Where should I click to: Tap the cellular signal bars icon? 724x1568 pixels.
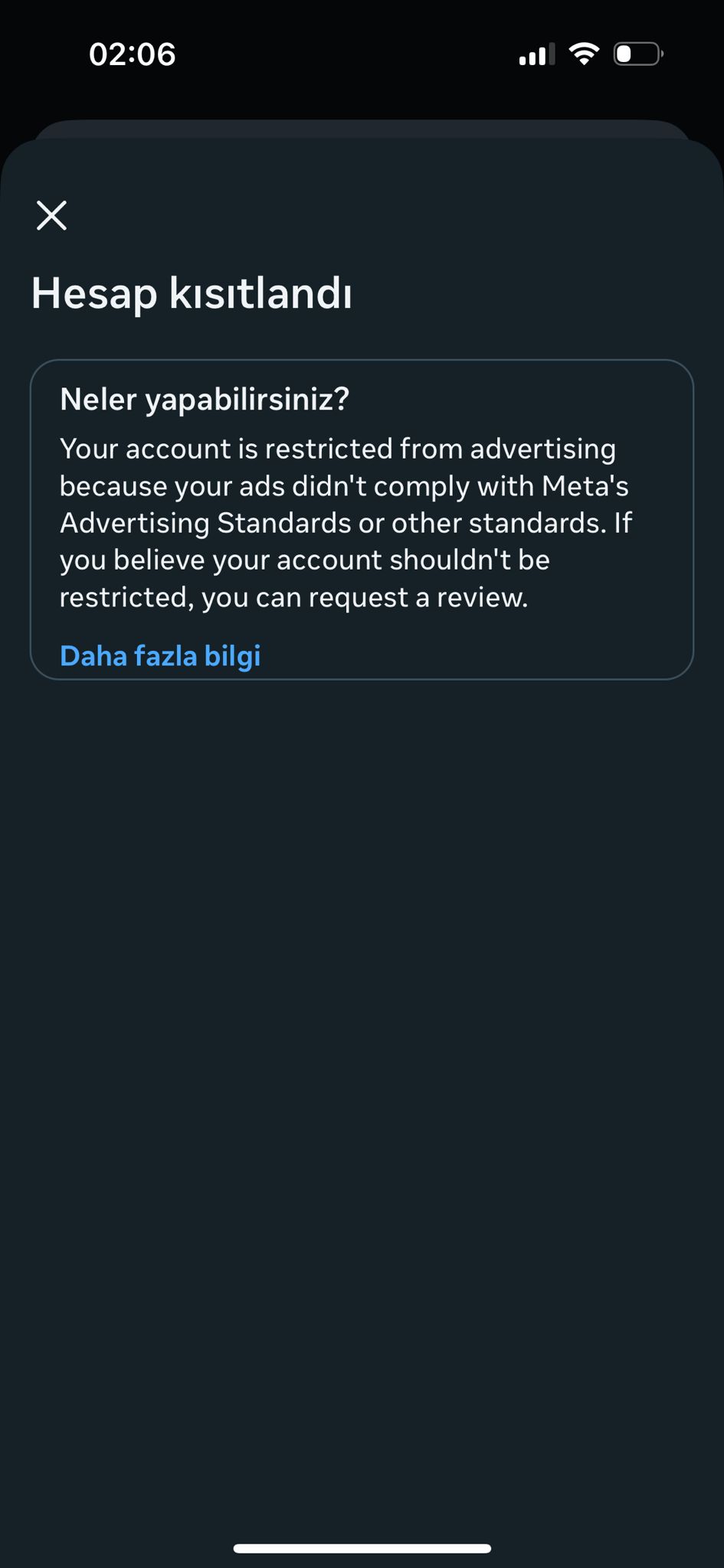(536, 55)
